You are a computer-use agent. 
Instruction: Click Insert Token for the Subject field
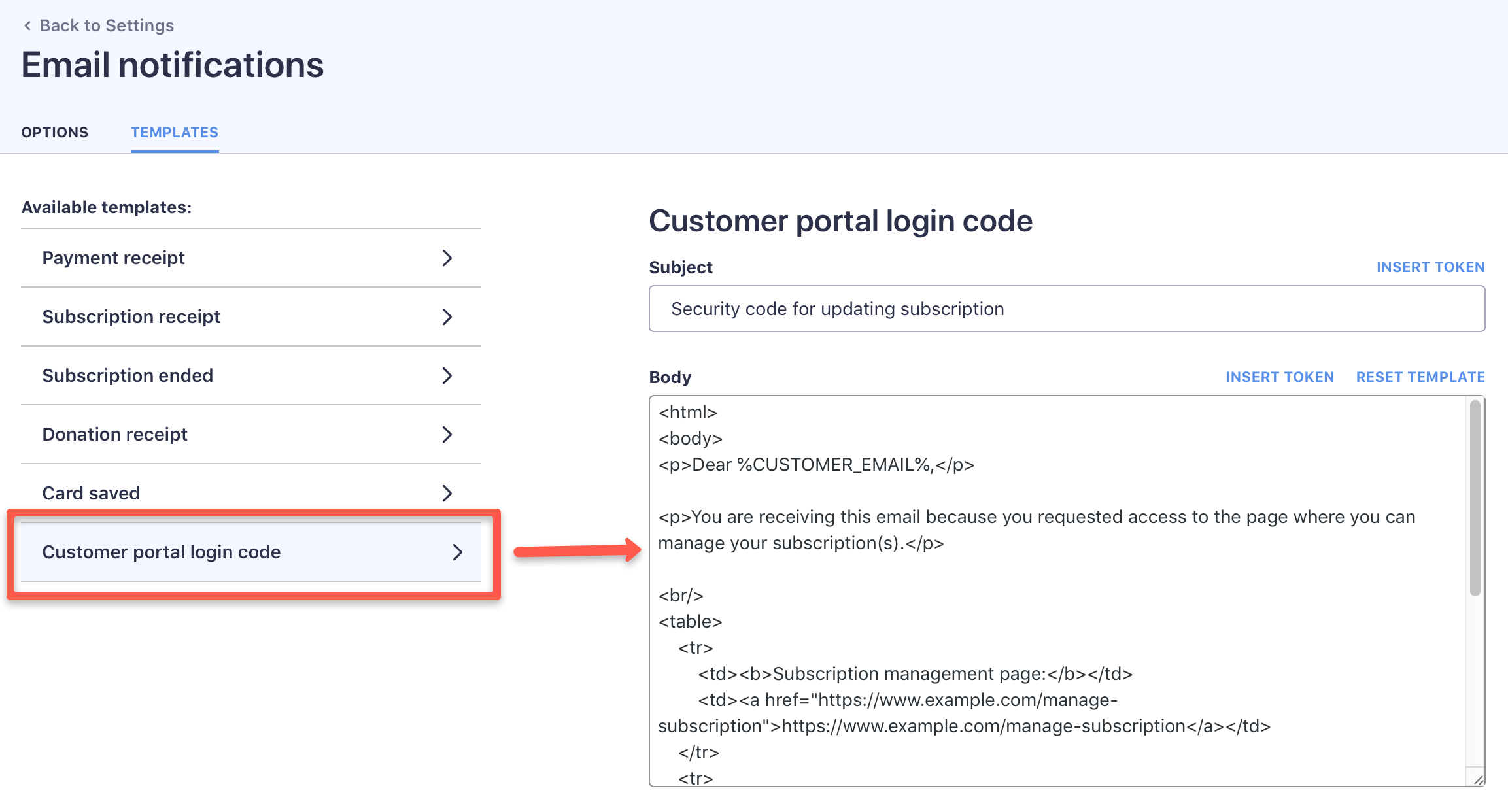(x=1430, y=267)
